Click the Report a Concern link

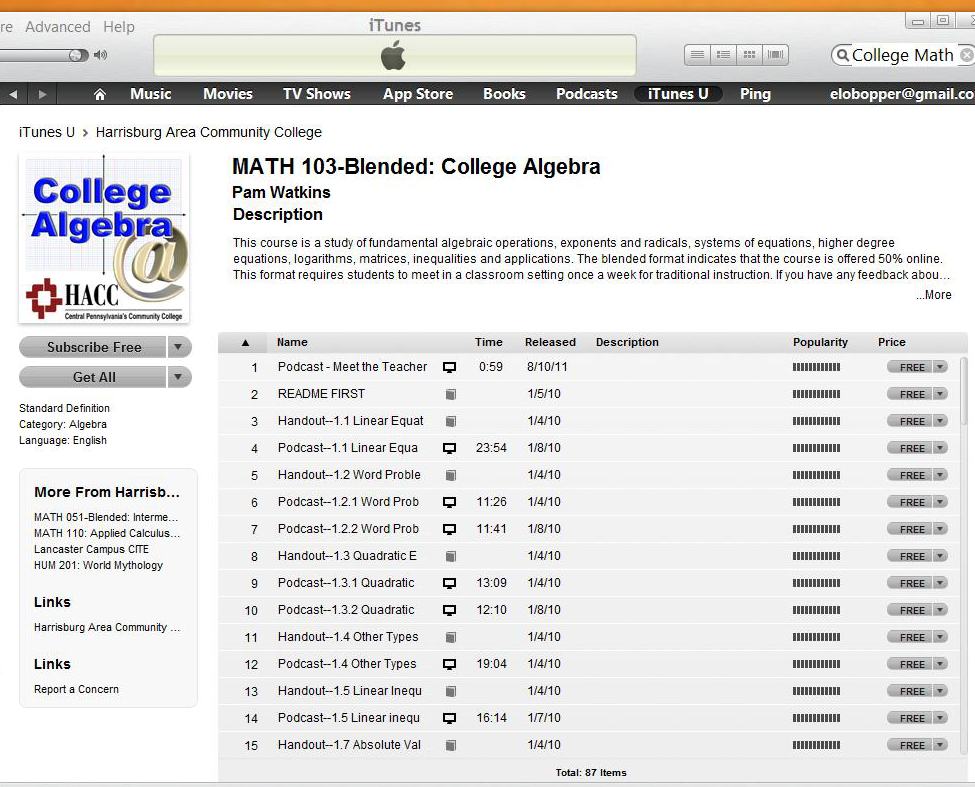[76, 689]
